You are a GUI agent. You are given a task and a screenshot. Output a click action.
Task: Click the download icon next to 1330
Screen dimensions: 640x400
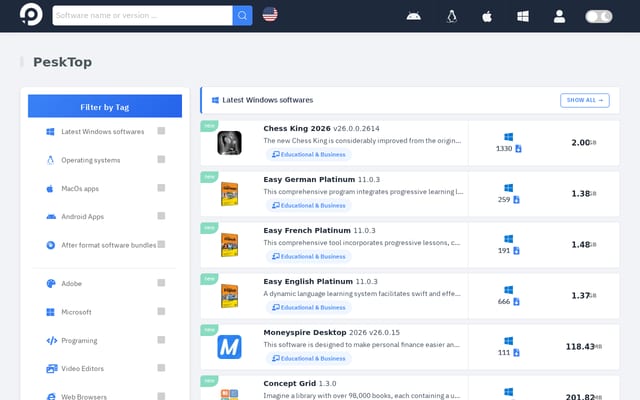click(518, 149)
